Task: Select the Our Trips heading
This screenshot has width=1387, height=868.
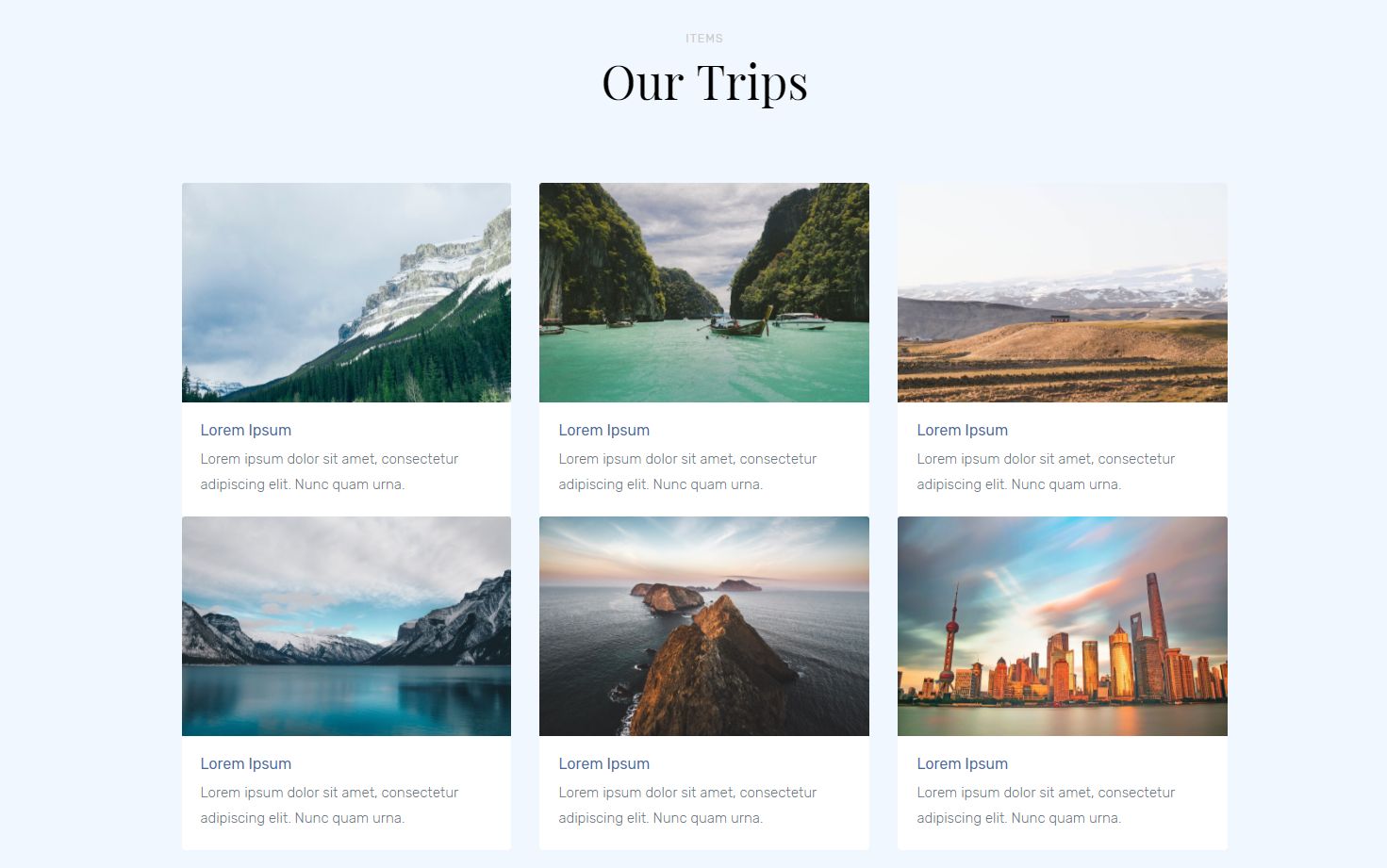Action: [x=704, y=83]
